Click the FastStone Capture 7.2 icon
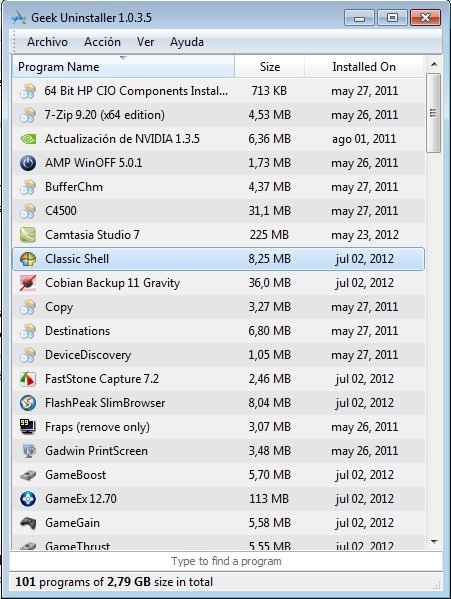Image resolution: width=451 pixels, height=599 pixels. [28, 379]
